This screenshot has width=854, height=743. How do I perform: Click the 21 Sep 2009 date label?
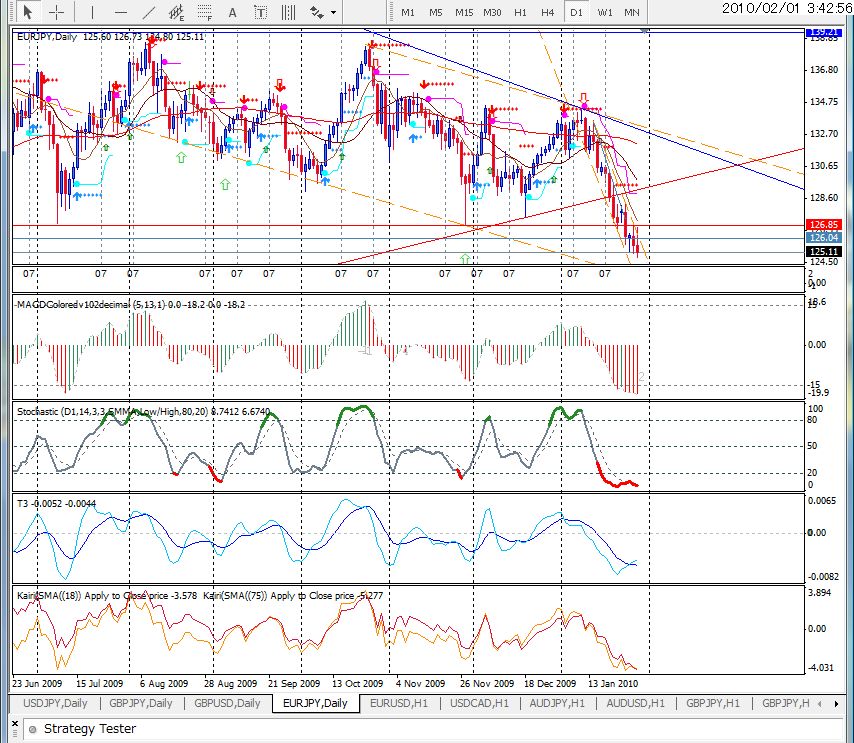[x=294, y=683]
